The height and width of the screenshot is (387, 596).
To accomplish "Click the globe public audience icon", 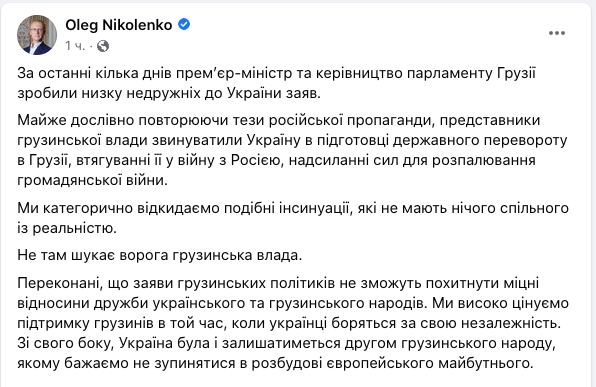I will pos(103,46).
